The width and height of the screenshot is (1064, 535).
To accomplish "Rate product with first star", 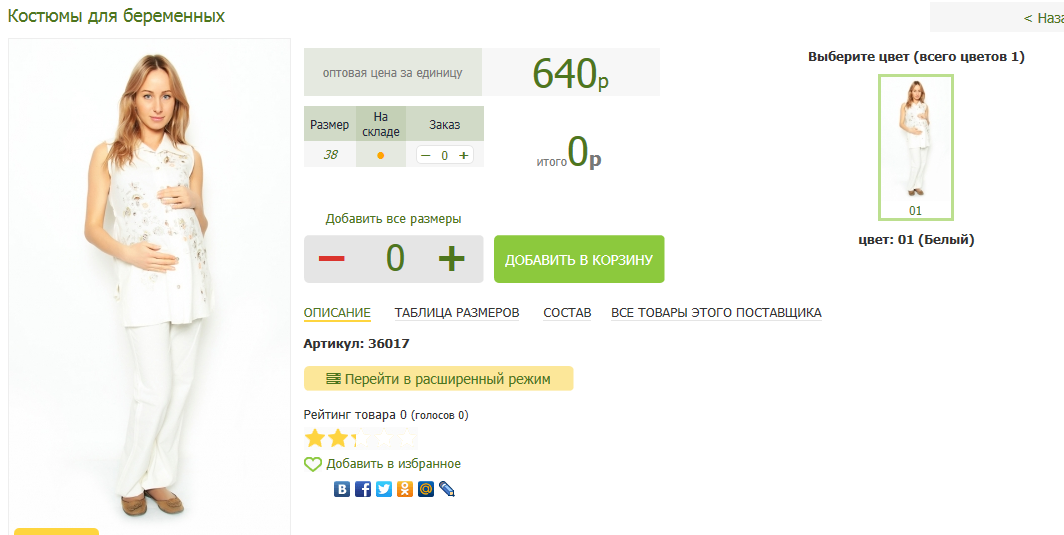I will click(315, 438).
